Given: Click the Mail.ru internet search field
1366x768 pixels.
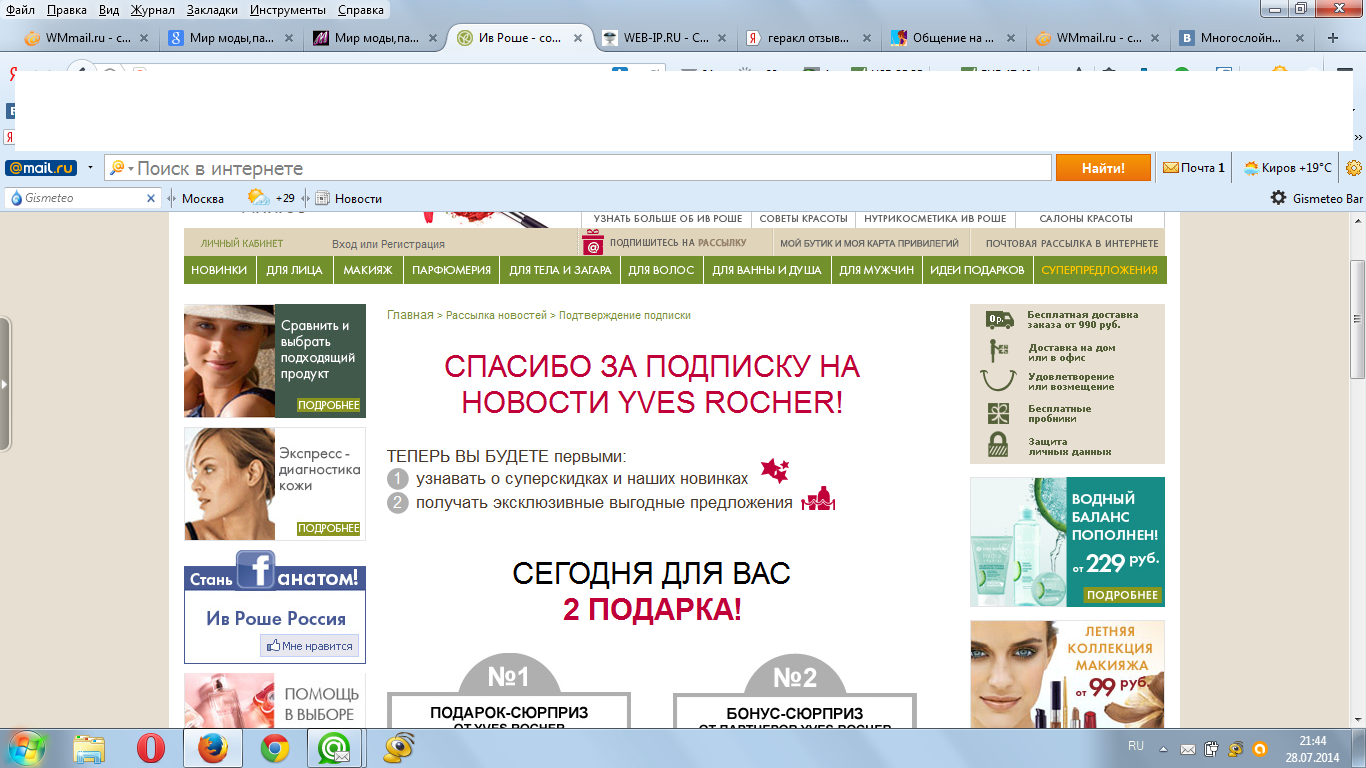Looking at the screenshot, I should 592,168.
